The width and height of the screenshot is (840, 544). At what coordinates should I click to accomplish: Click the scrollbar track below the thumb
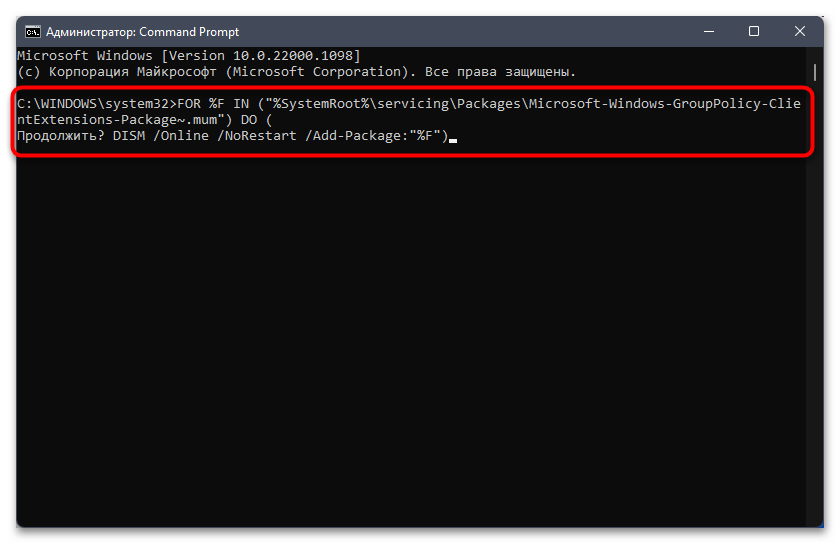(x=815, y=300)
